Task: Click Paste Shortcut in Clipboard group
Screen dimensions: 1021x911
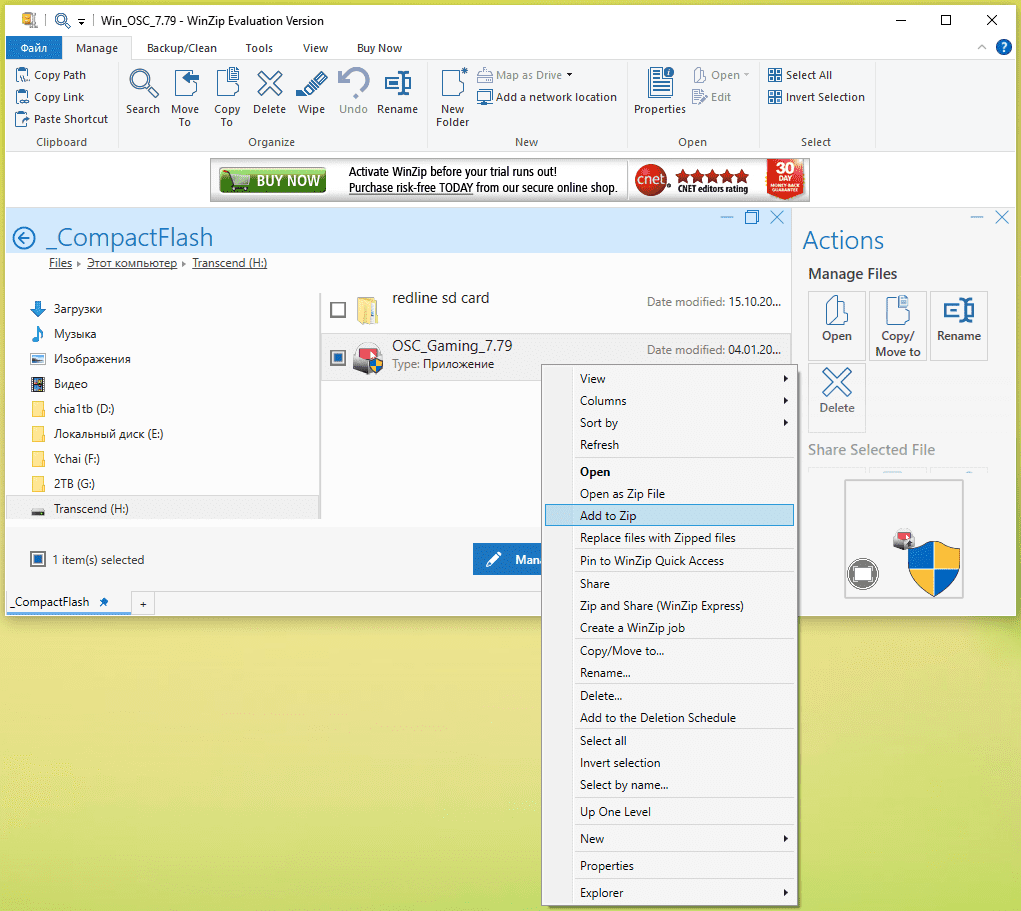Action: pyautogui.click(x=62, y=119)
